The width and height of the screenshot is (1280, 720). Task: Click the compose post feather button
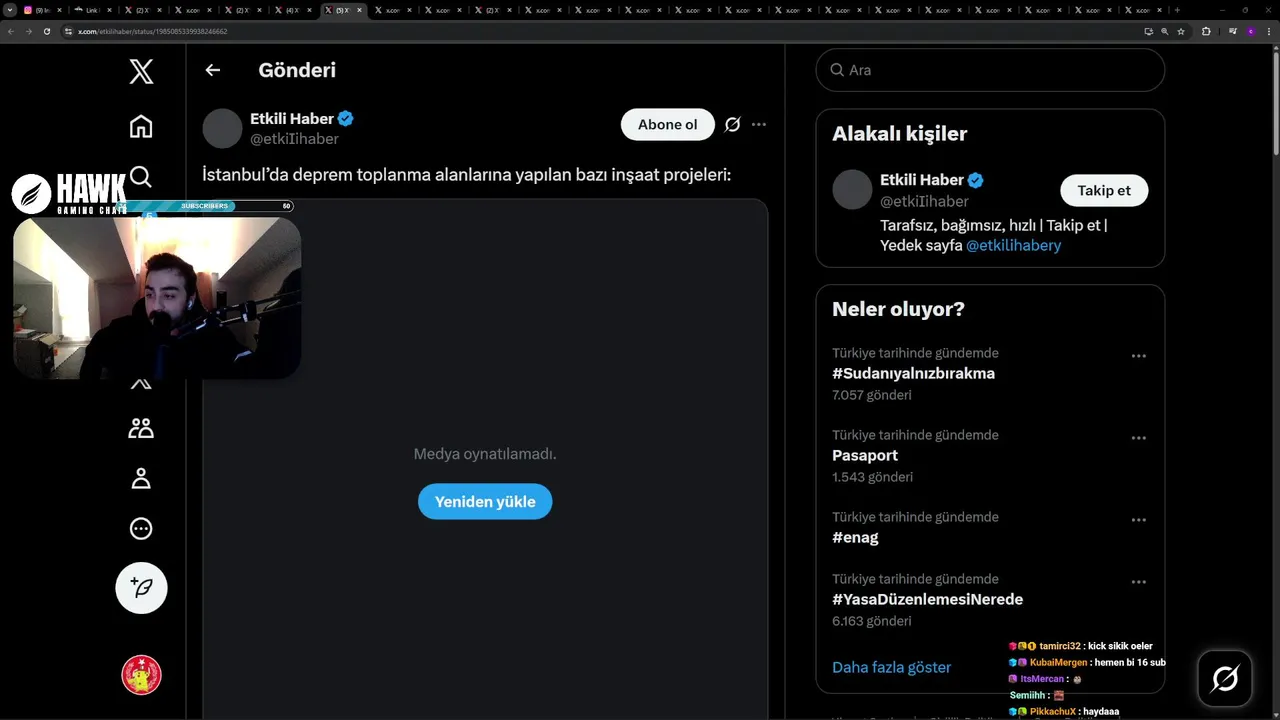click(x=141, y=588)
